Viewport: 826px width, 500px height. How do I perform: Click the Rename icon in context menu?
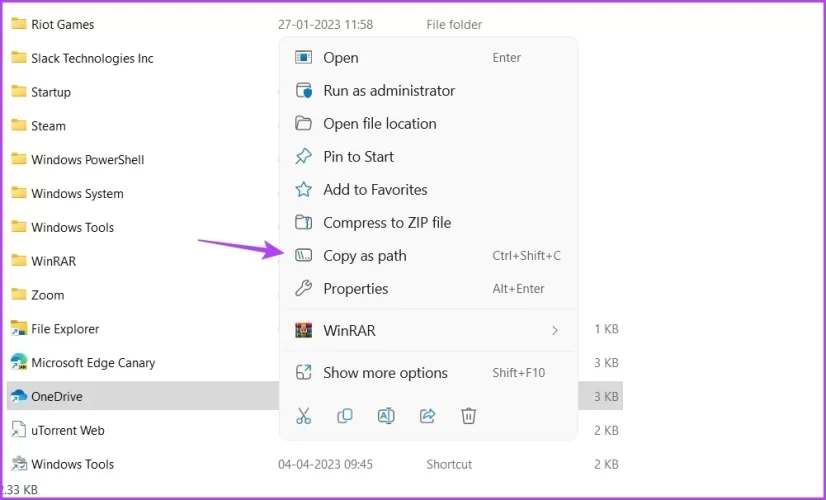[386, 416]
